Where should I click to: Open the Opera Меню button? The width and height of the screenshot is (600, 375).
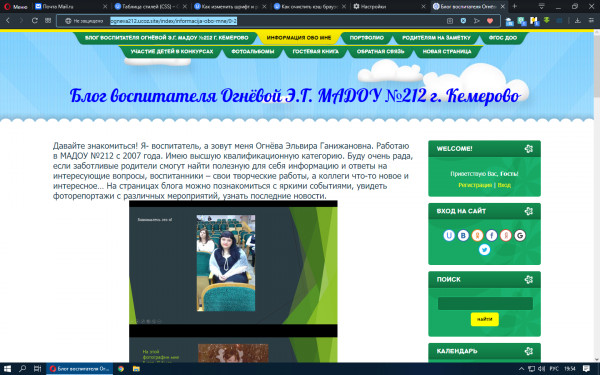(x=15, y=7)
